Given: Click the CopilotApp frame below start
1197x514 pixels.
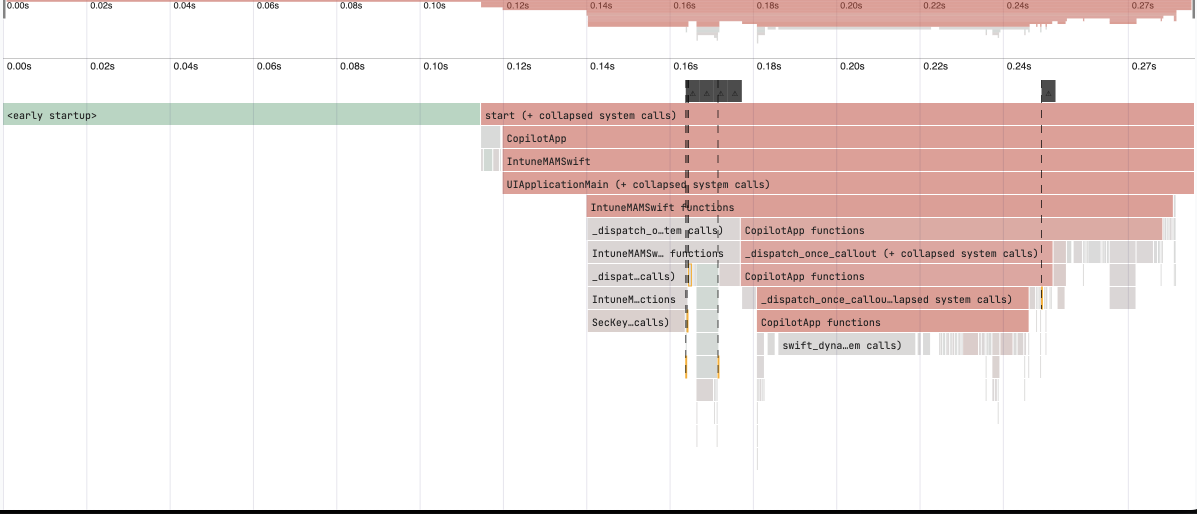Looking at the screenshot, I should click(x=847, y=138).
